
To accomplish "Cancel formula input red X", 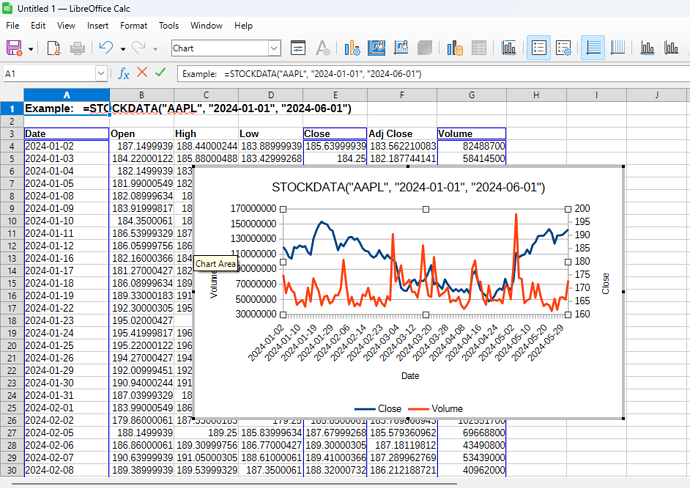I will pos(142,72).
